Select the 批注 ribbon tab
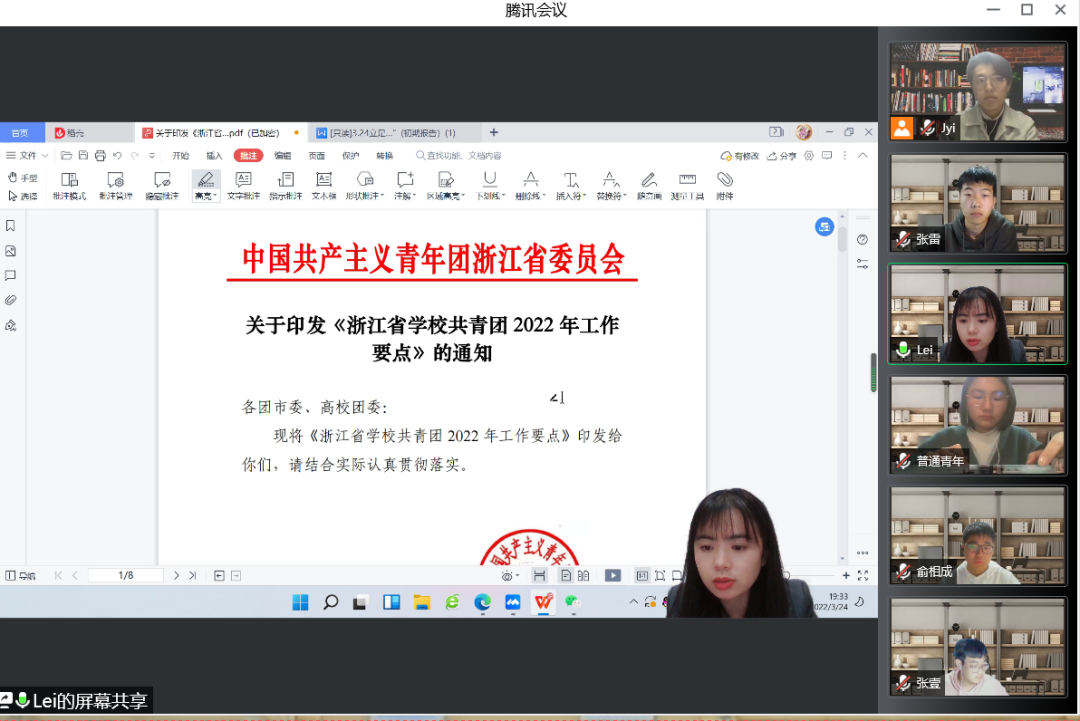This screenshot has height=721, width=1080. pos(248,156)
